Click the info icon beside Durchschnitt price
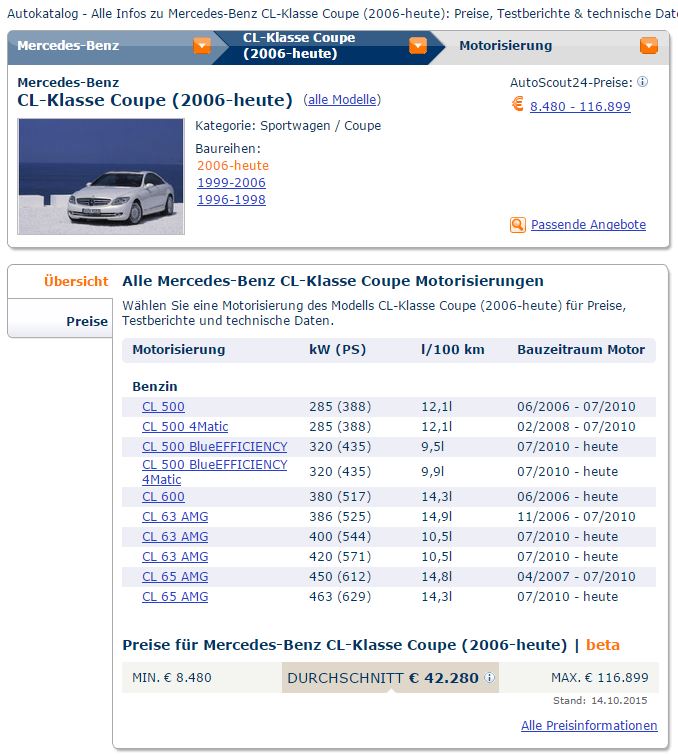The height and width of the screenshot is (754, 678). [x=489, y=677]
